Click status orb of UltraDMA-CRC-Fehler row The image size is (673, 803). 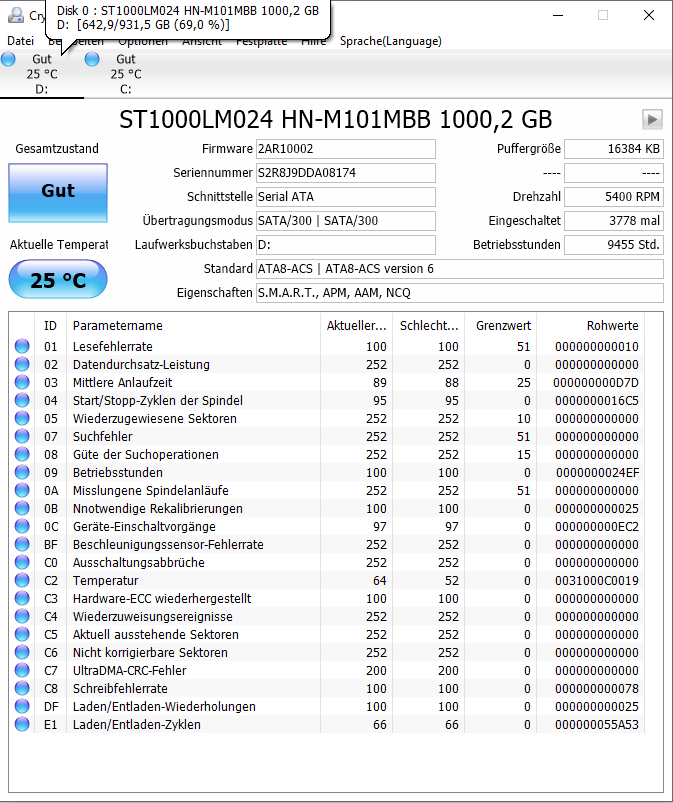point(22,670)
